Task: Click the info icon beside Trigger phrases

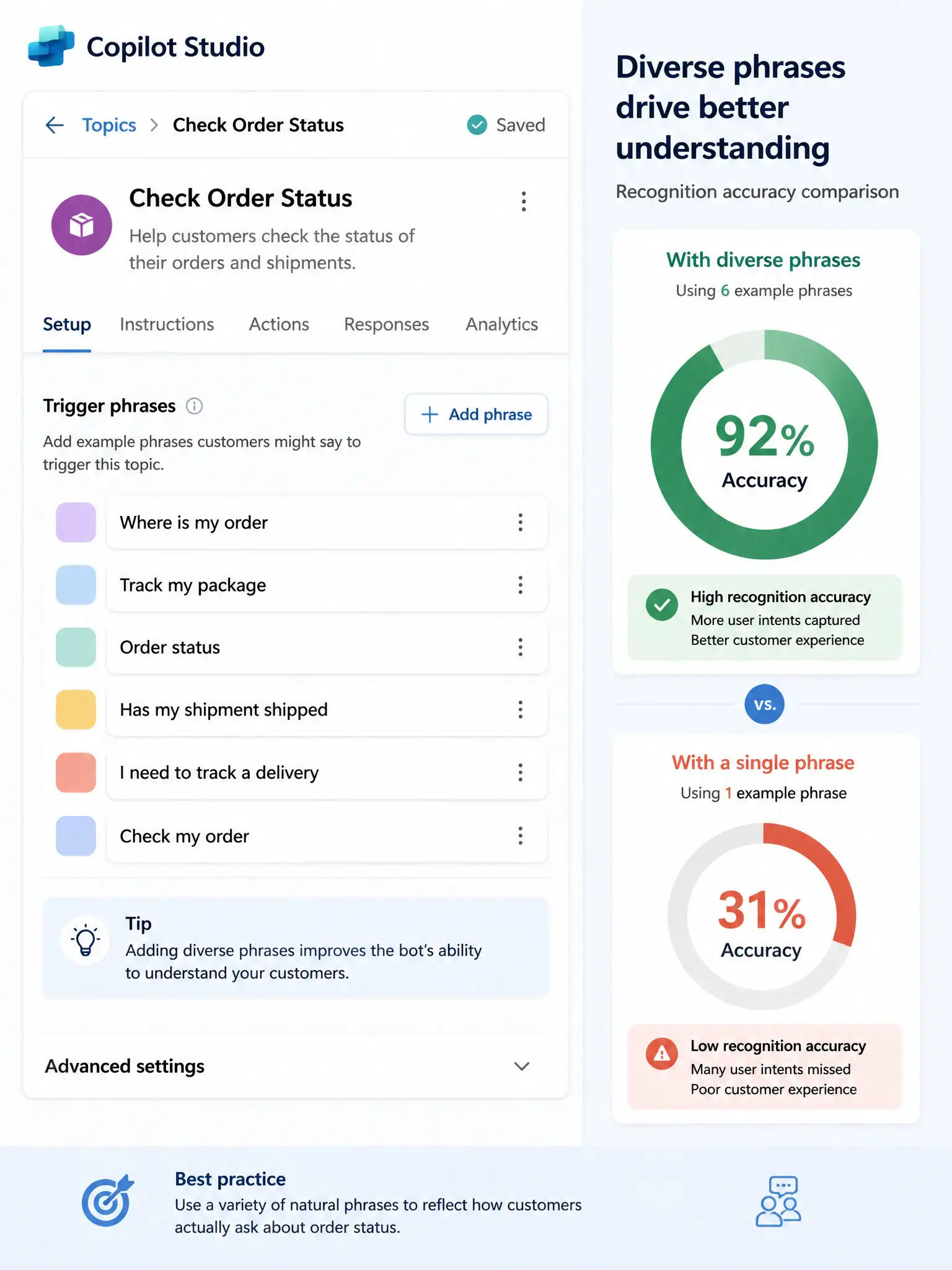Action: [194, 406]
